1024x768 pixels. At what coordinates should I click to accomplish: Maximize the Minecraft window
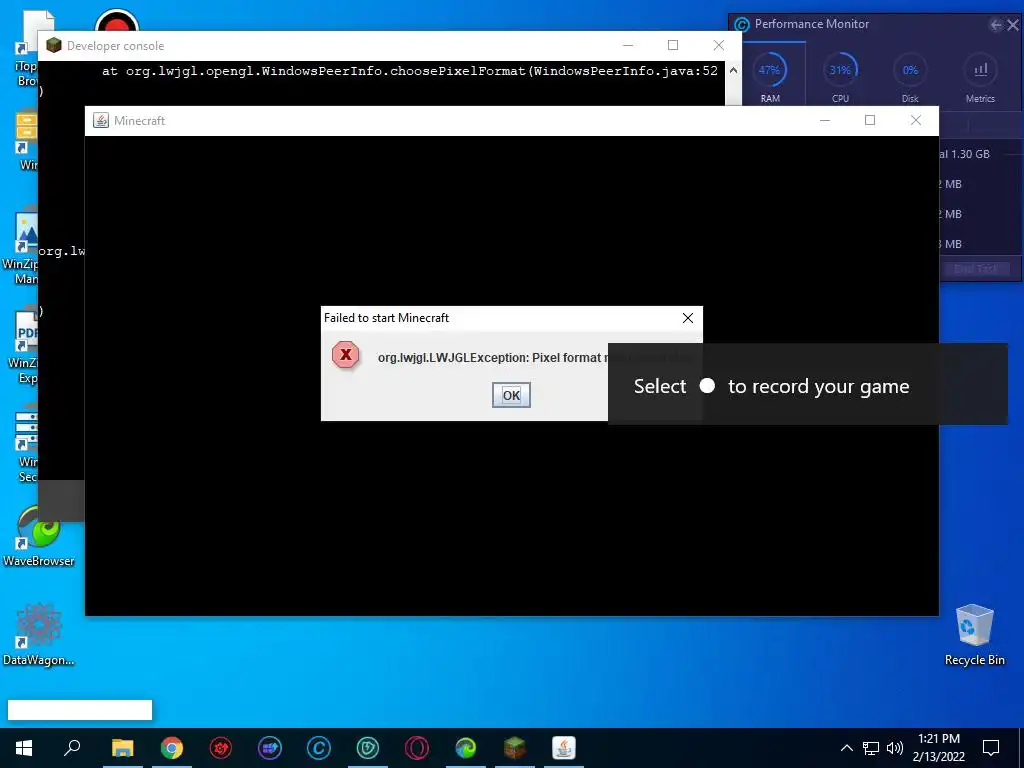870,120
